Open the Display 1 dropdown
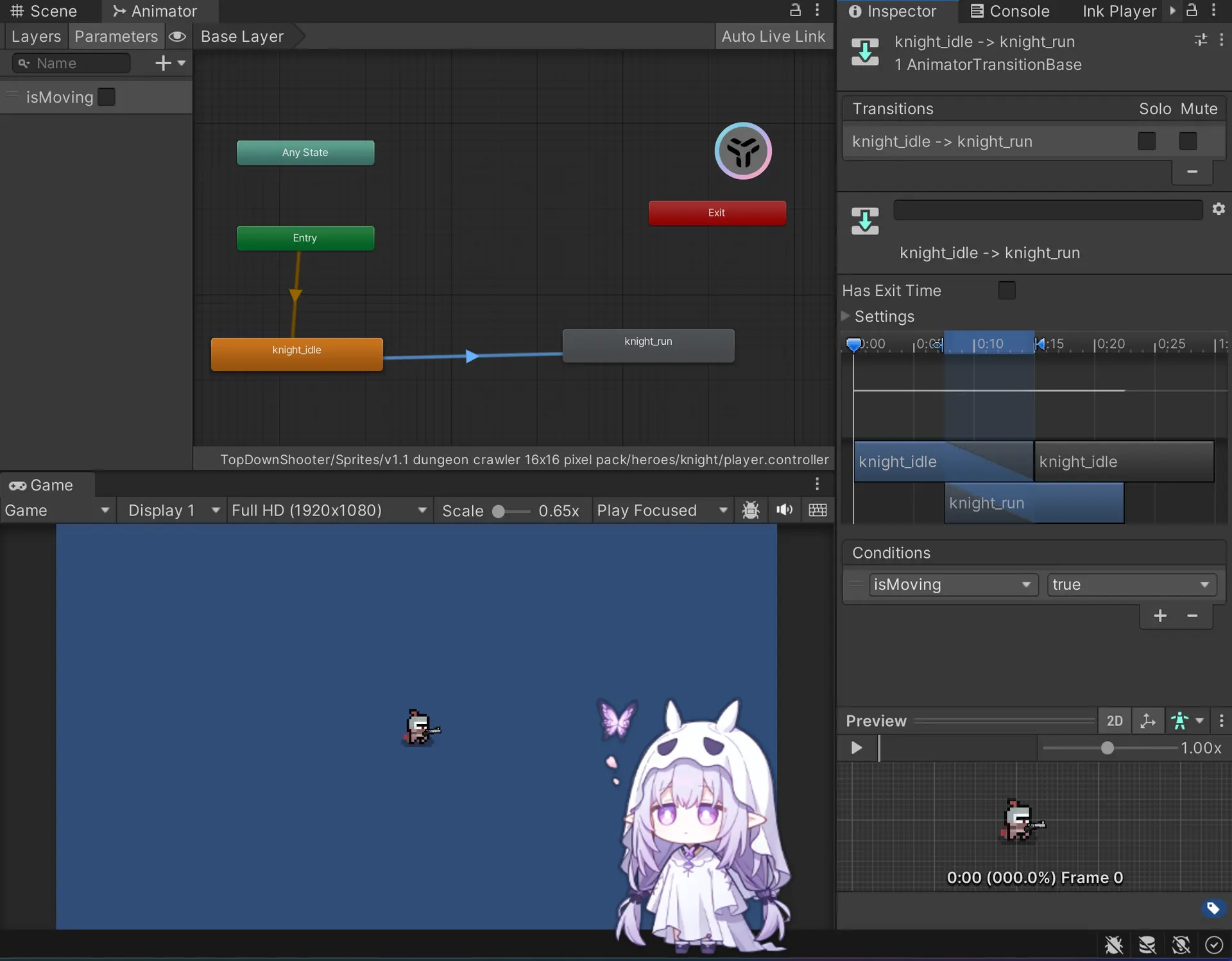Screen dimensions: 1232x961 coord(171,510)
